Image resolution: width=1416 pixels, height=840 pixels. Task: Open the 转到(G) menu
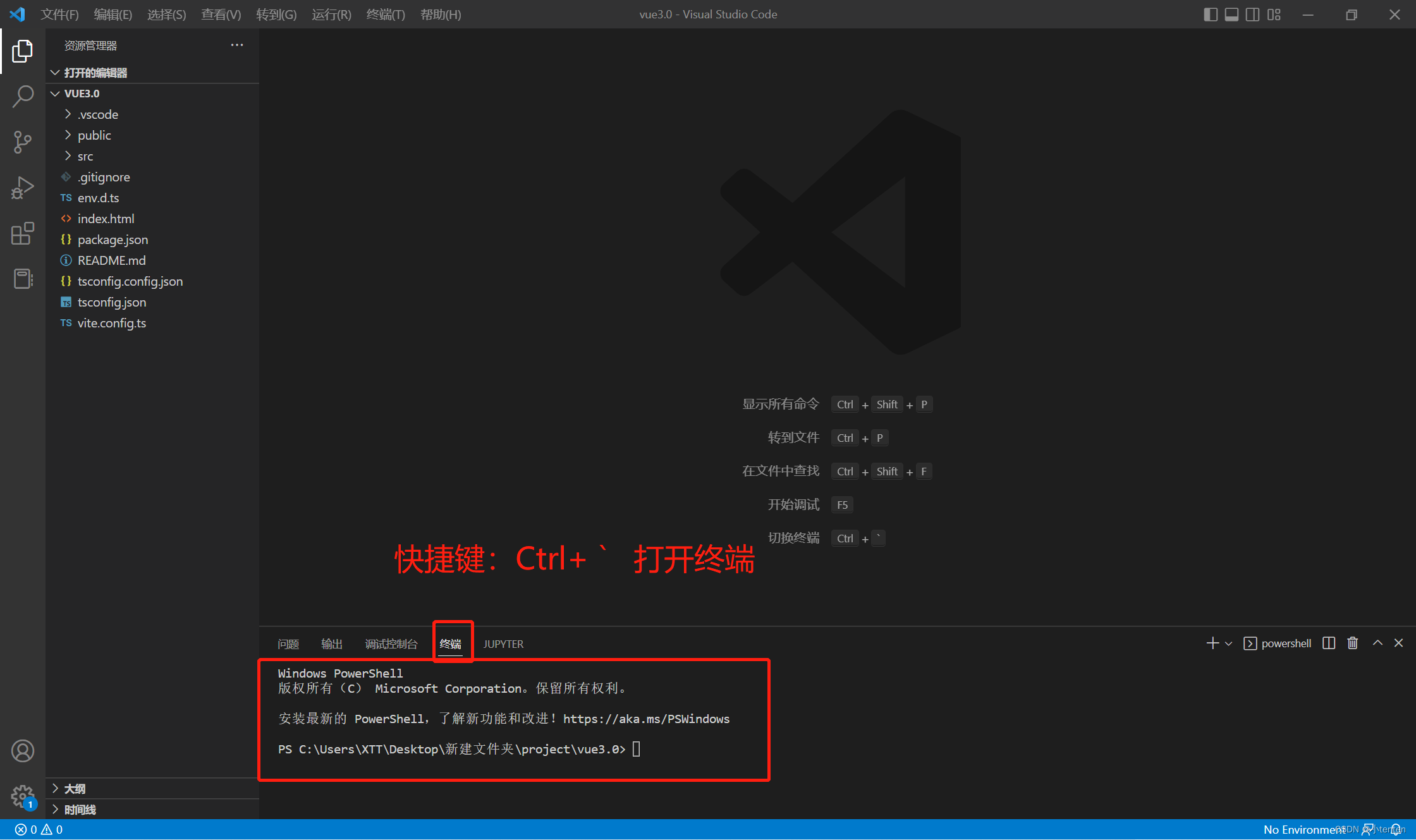point(276,15)
